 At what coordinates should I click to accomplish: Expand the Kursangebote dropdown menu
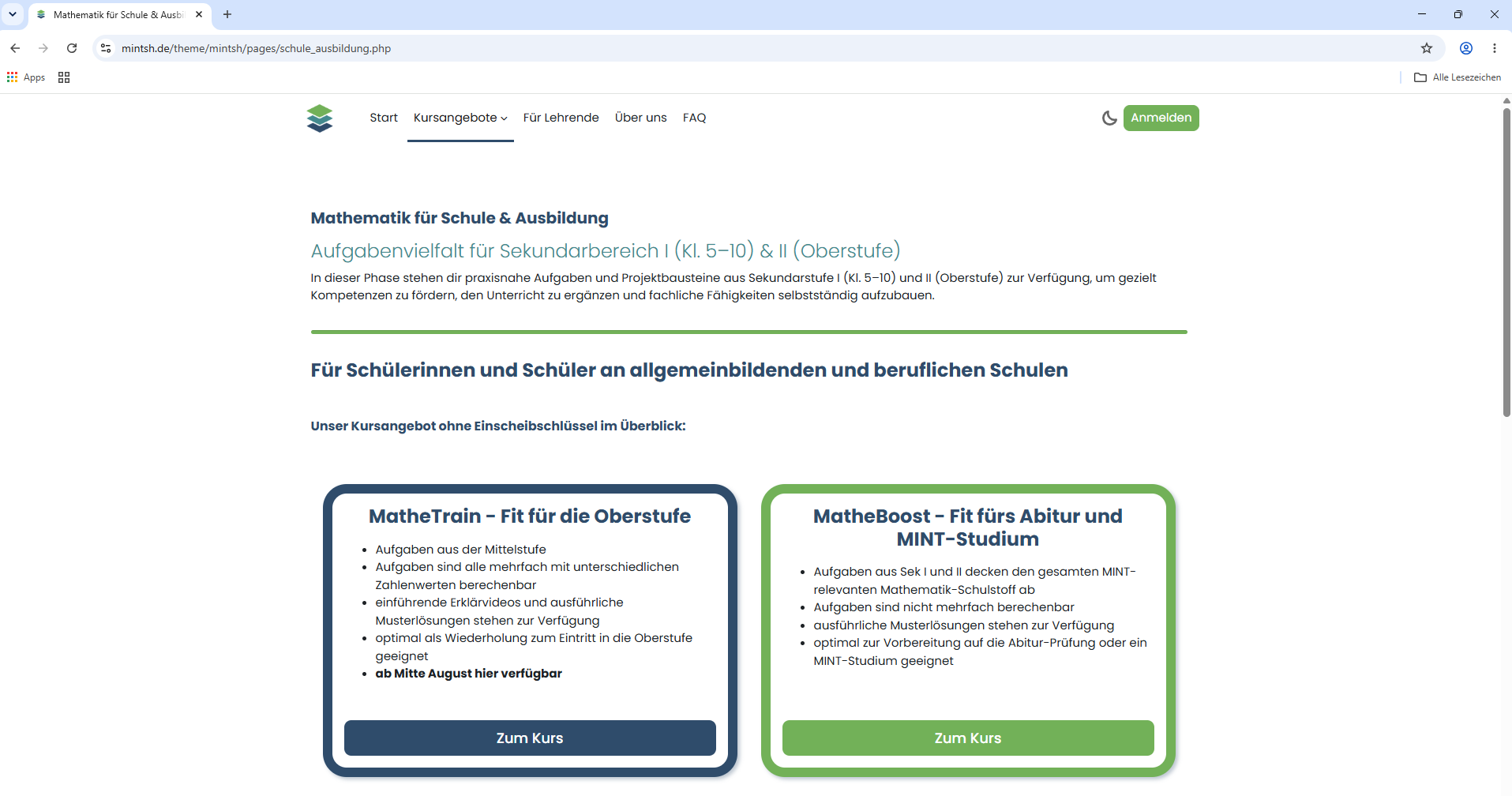coord(460,118)
